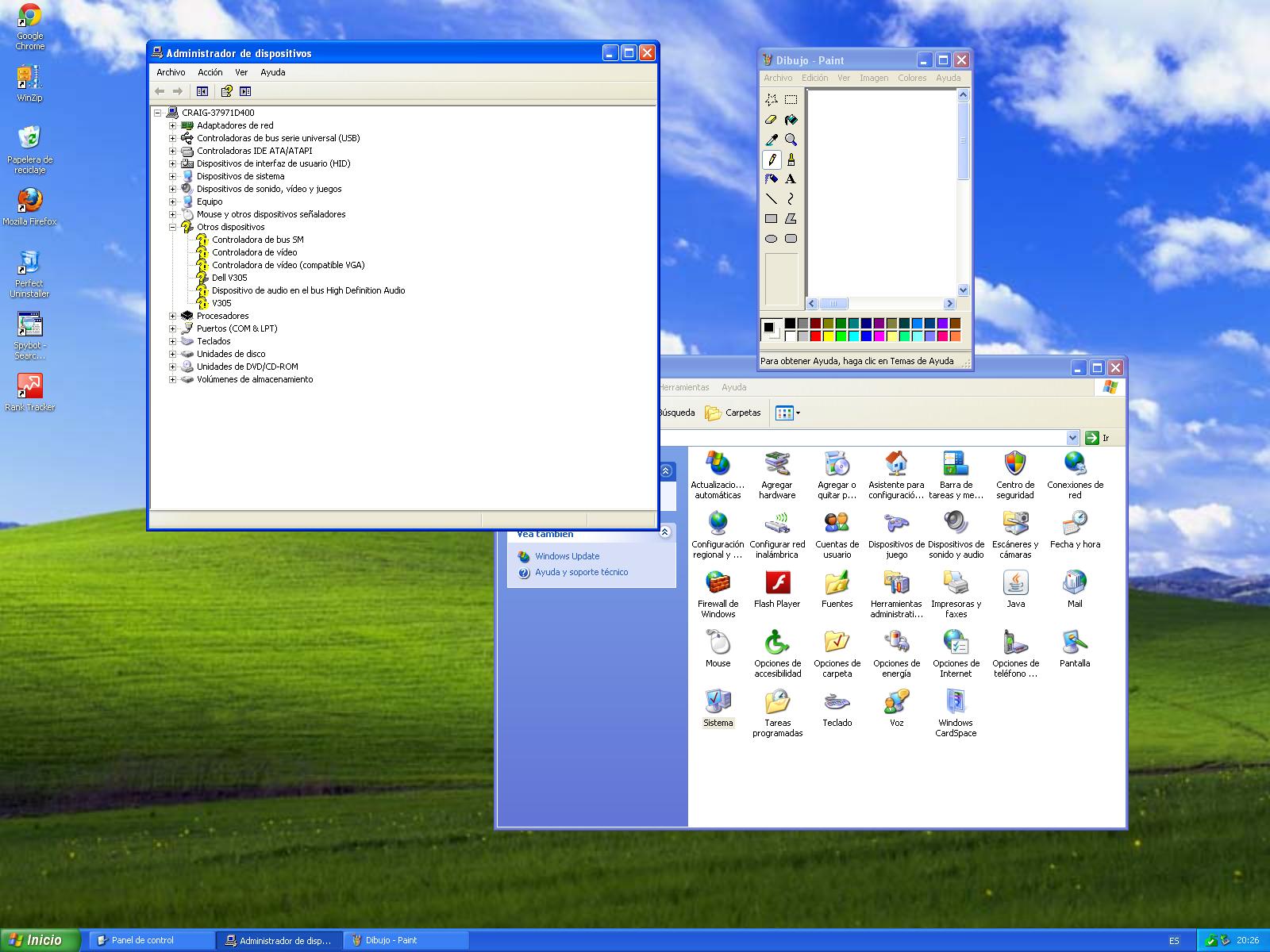The height and width of the screenshot is (952, 1270).
Task: Select the Airbrush tool in Paint
Action: coord(771,179)
